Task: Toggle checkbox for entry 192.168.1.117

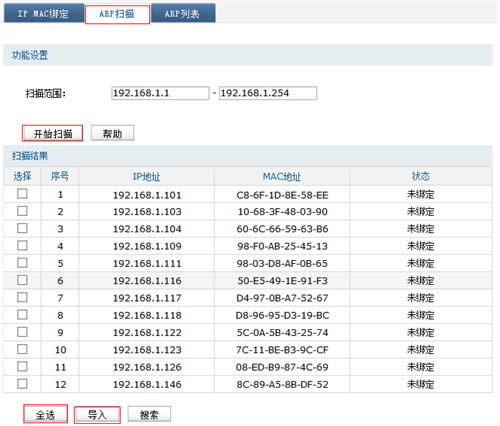Action: 22,297
